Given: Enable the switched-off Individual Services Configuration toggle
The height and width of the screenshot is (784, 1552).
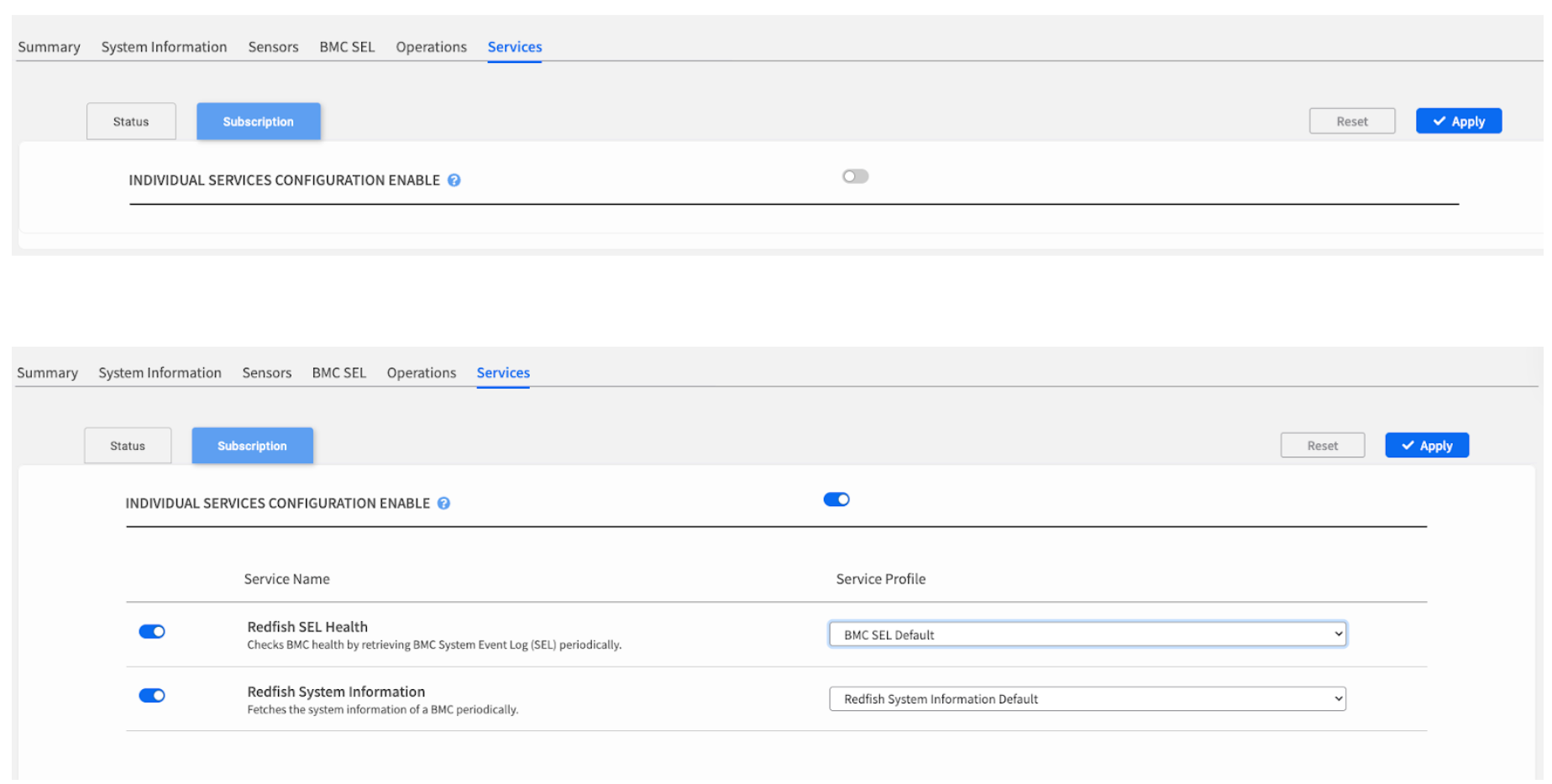Looking at the screenshot, I should coord(855,176).
